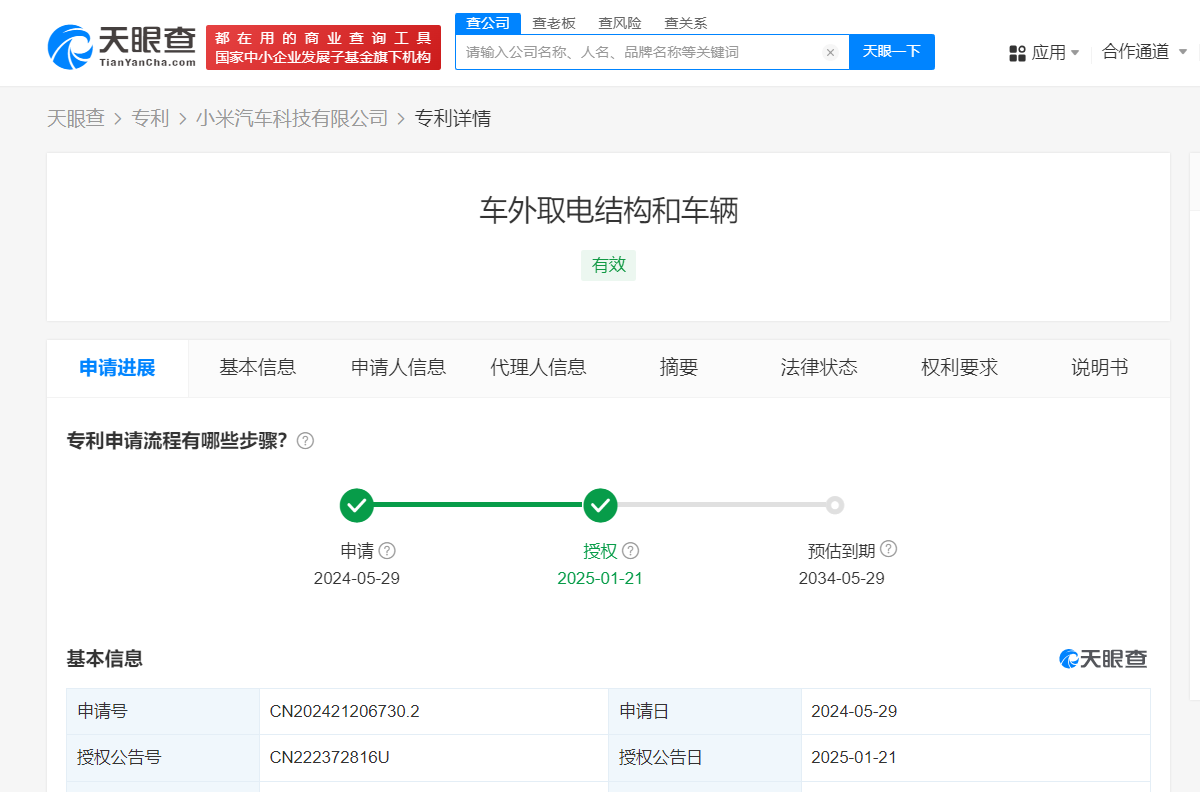
Task: Click the TianYanCha logo in header
Action: (121, 46)
